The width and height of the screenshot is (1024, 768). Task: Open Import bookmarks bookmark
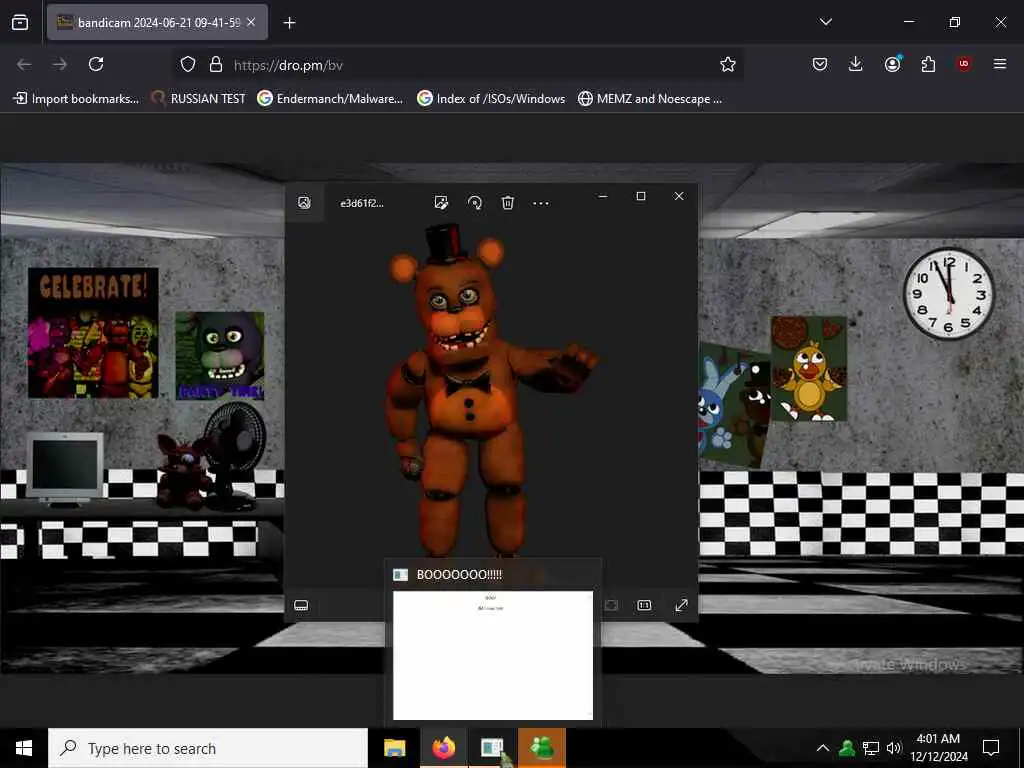76,99
